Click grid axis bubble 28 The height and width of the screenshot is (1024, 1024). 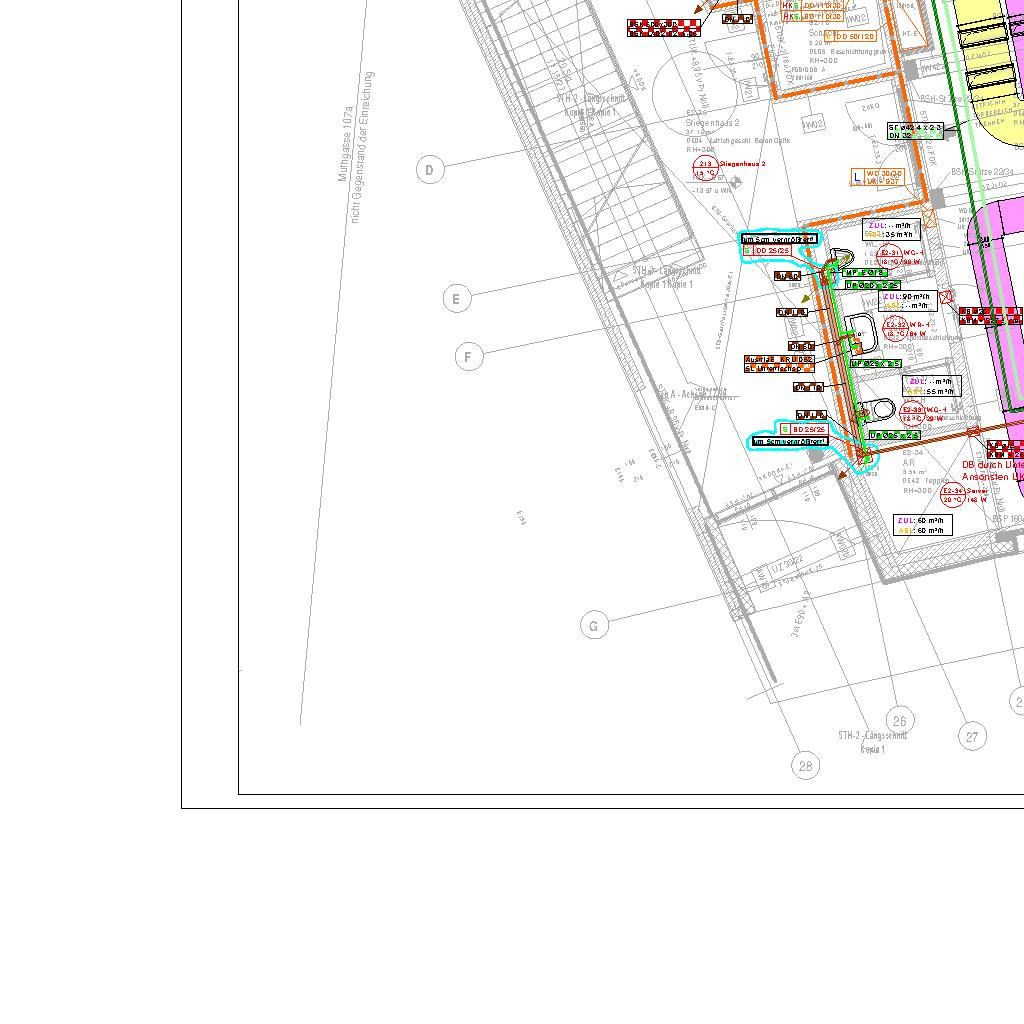pos(806,766)
